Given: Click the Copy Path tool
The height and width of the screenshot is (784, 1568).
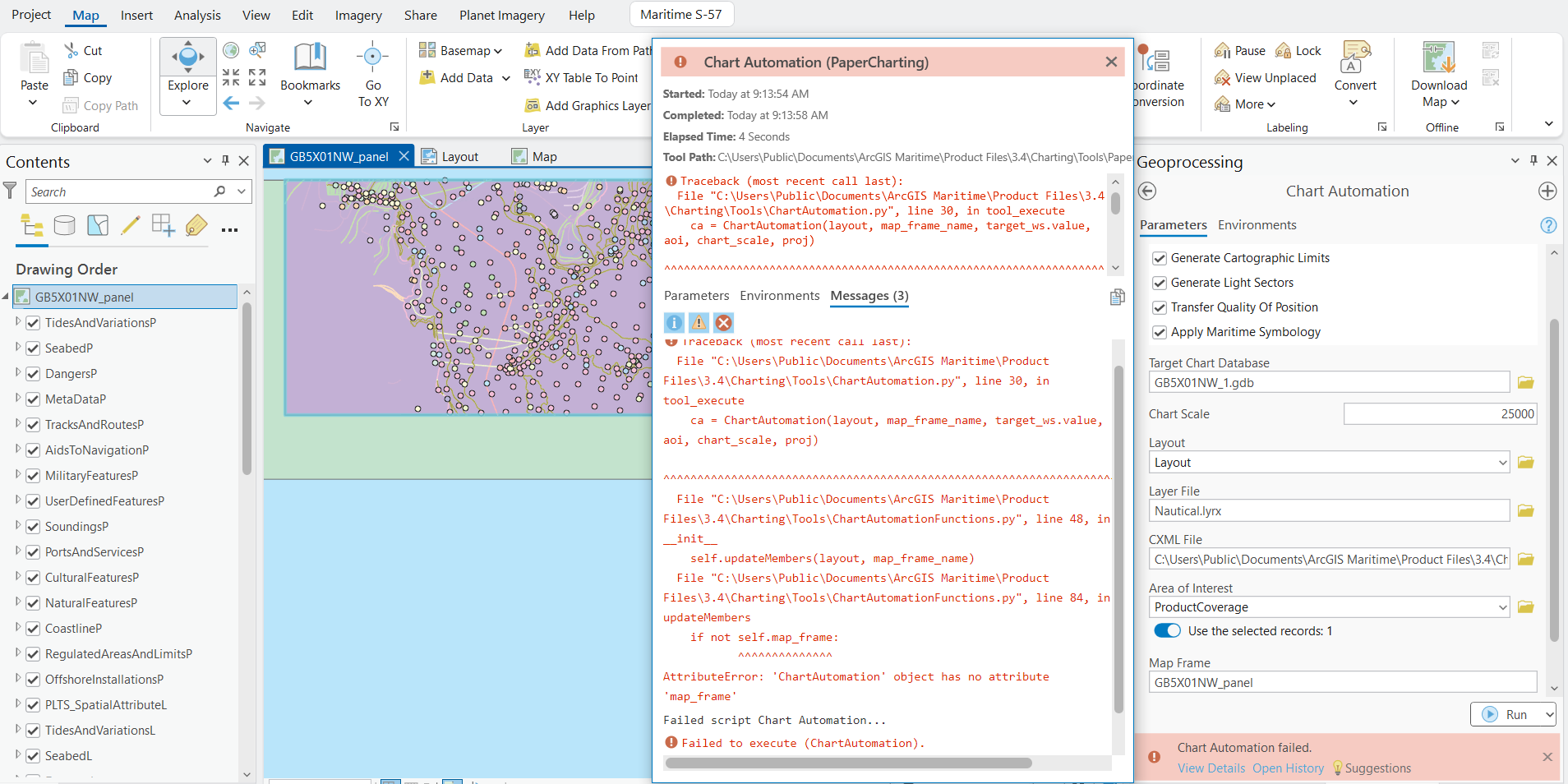Looking at the screenshot, I should tap(100, 105).
